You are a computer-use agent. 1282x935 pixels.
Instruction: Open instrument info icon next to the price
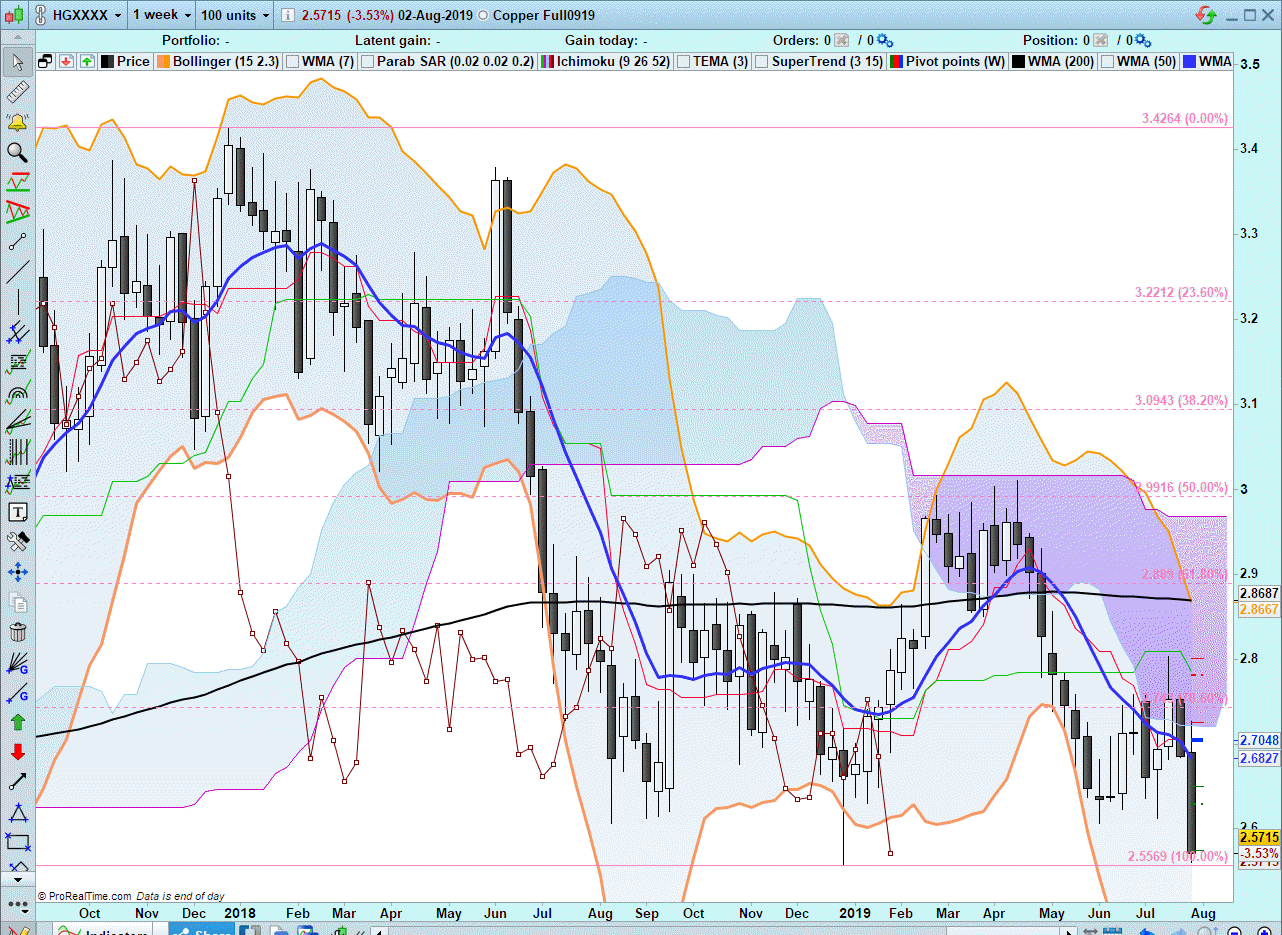(x=287, y=16)
